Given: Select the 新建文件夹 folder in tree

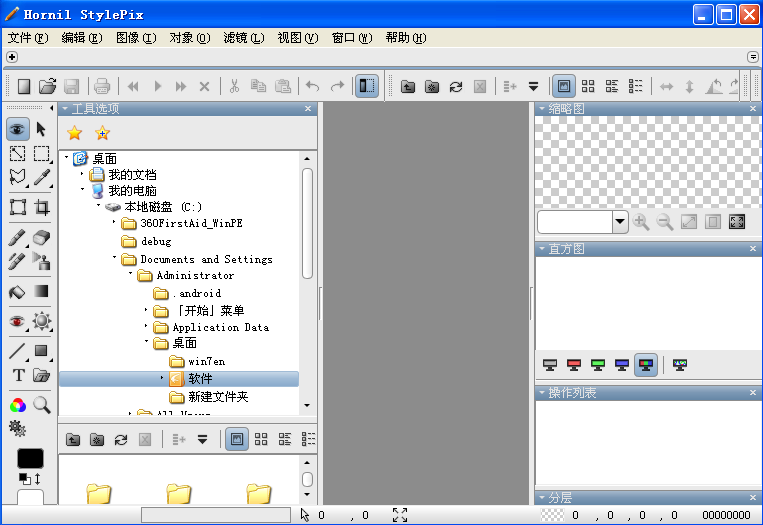Looking at the screenshot, I should (217, 397).
